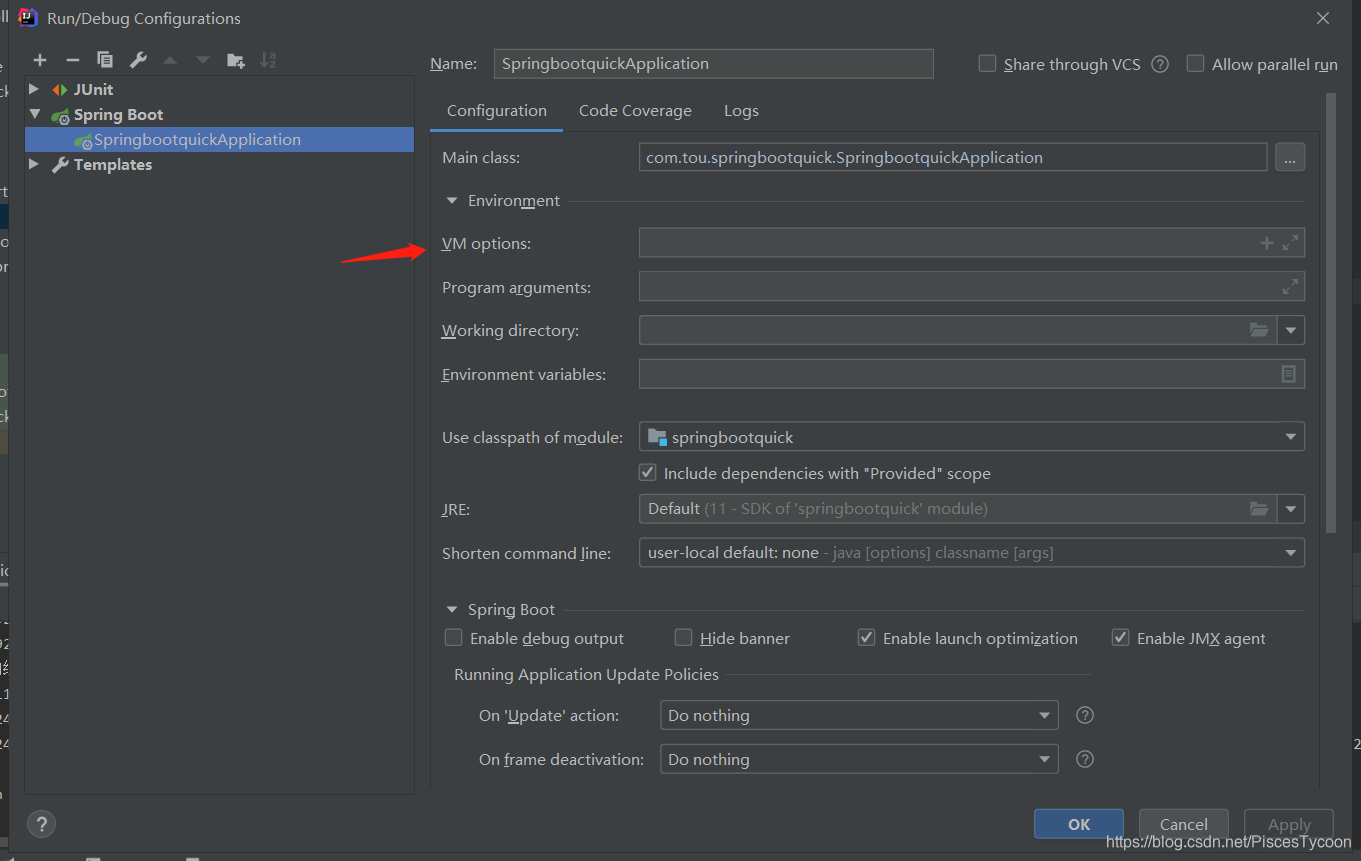Viewport: 1361px width, 861px height.
Task: Enable debug output checkbox
Action: click(x=454, y=638)
